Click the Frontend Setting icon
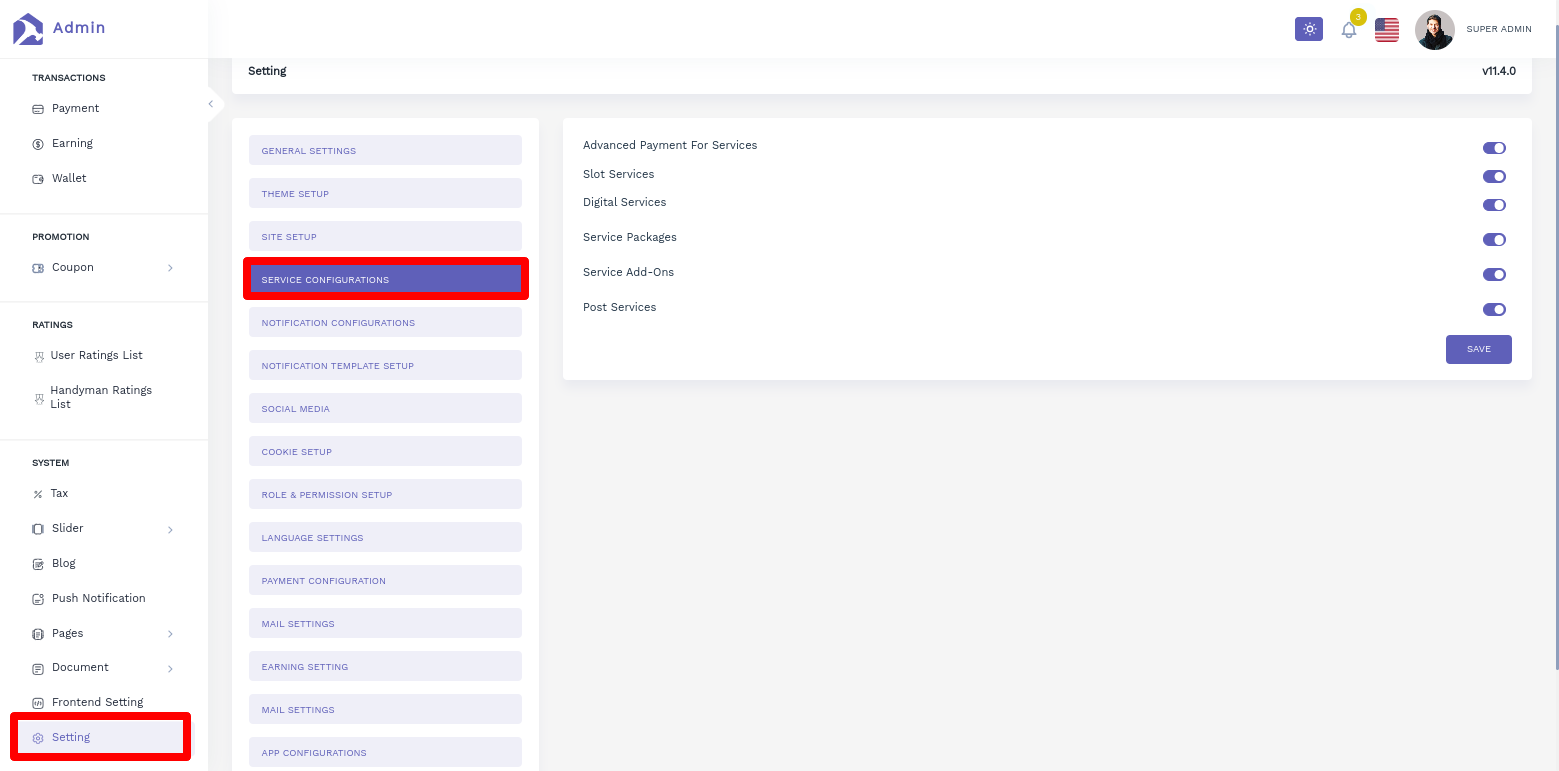 [x=38, y=703]
